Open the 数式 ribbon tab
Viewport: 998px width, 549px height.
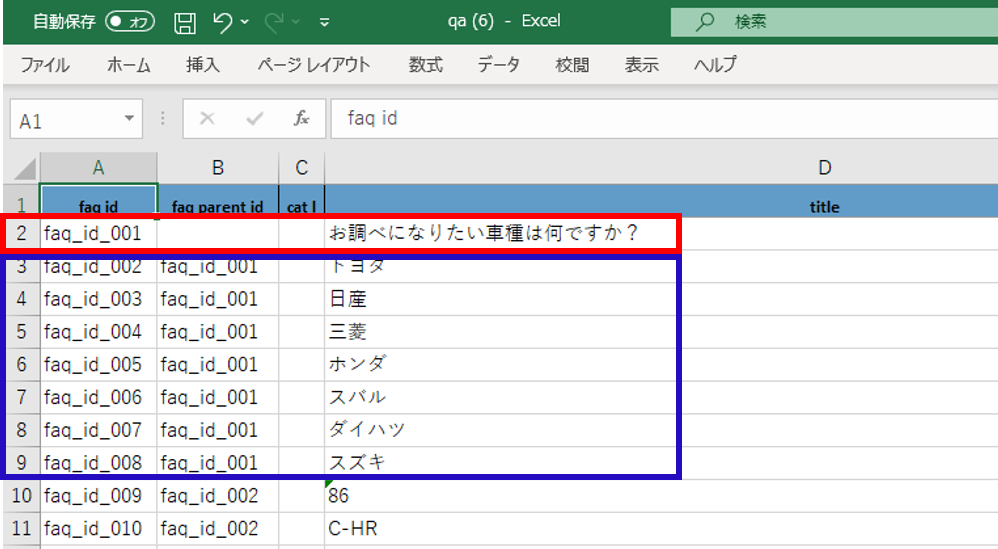pyautogui.click(x=426, y=65)
